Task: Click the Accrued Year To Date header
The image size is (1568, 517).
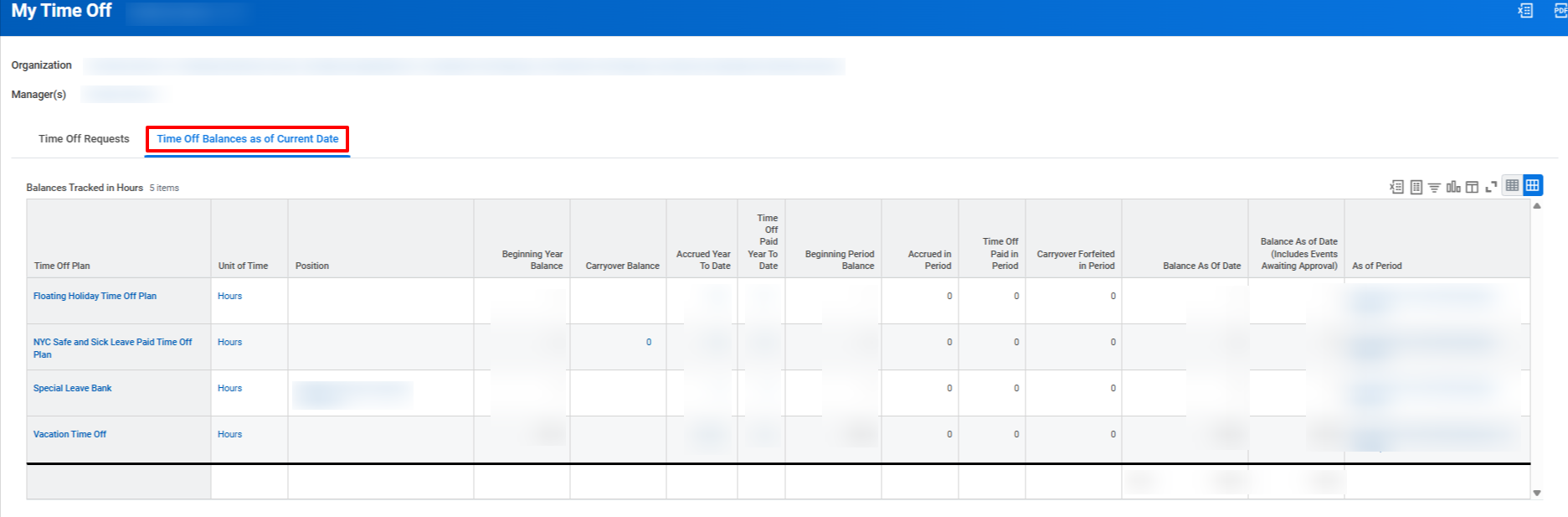Action: pos(702,239)
